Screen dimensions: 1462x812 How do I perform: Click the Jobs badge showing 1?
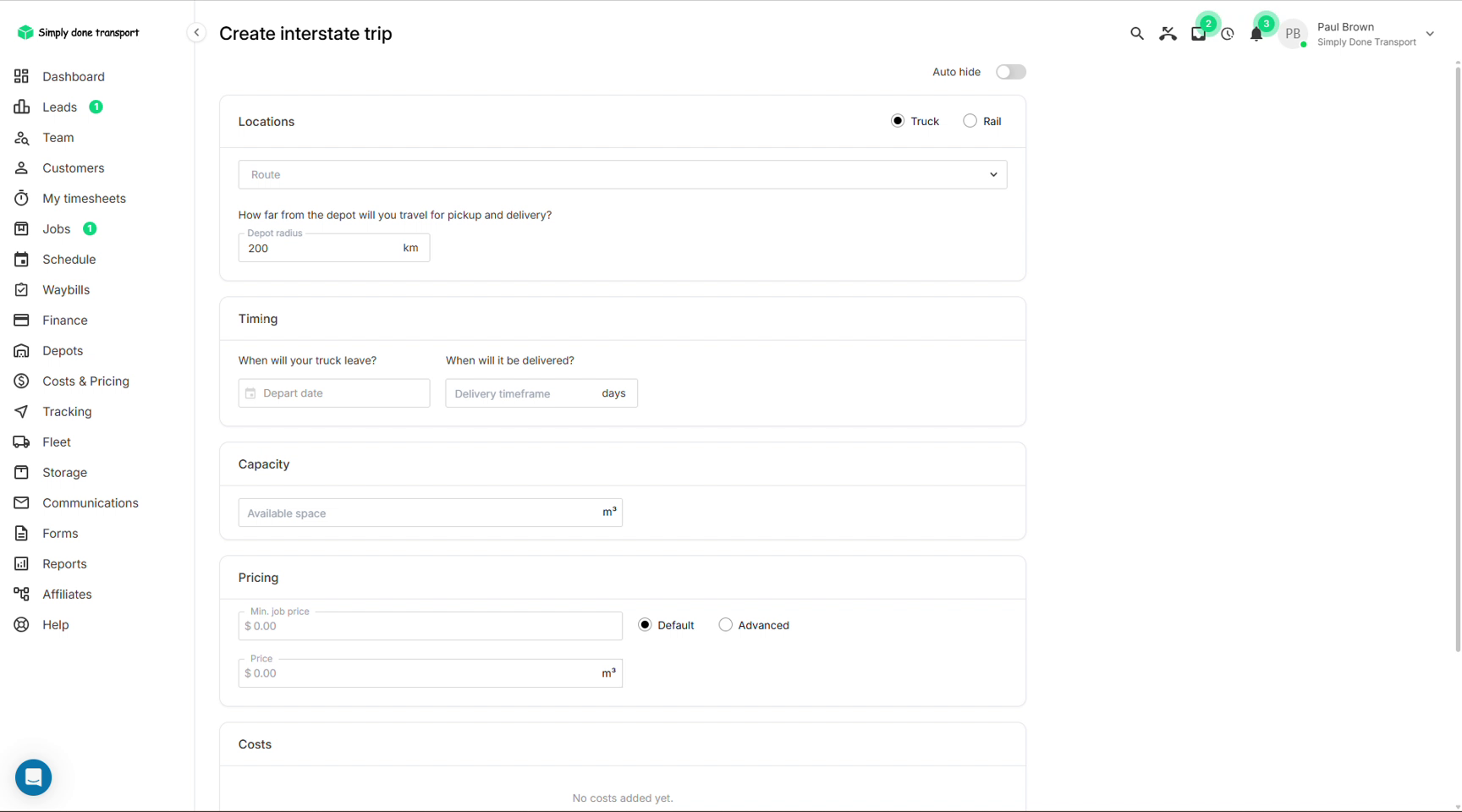(90, 228)
